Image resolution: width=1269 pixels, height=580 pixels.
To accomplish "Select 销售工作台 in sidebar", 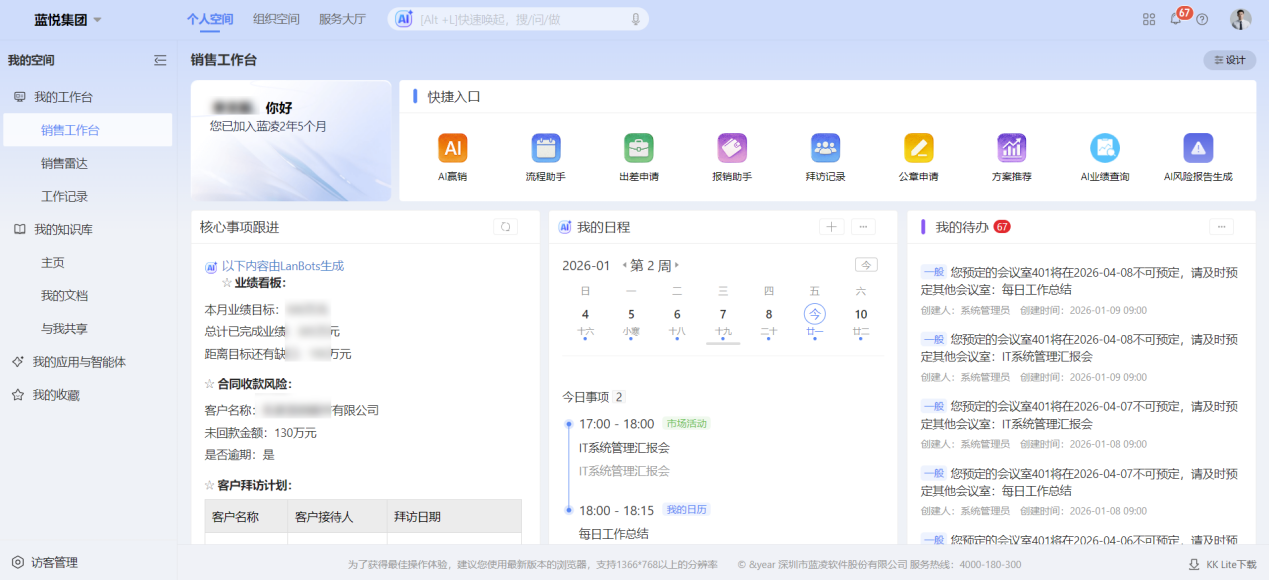I will coord(87,130).
